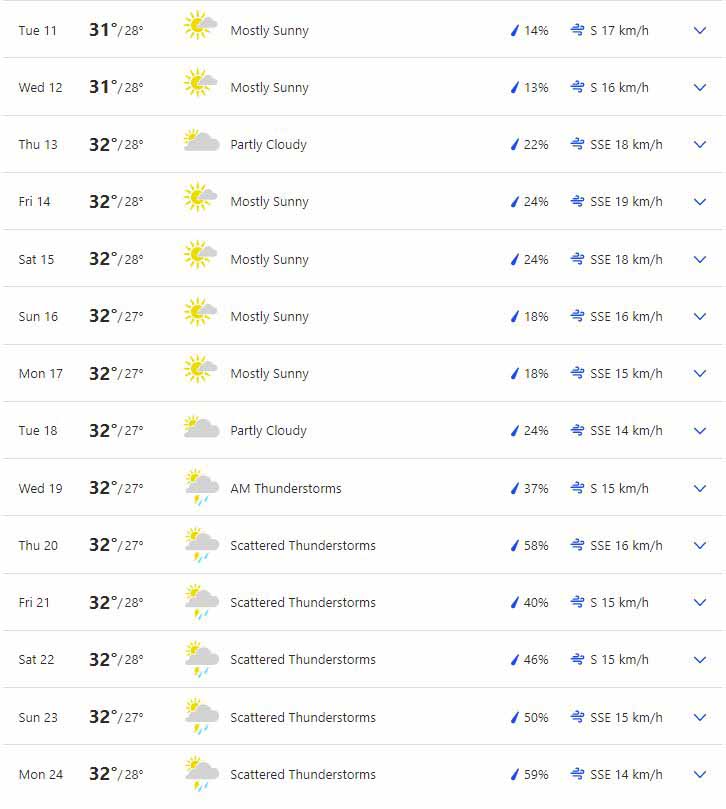Expand the Fri 21 forecast details chevron
This screenshot has width=726, height=809.
pos(700,602)
